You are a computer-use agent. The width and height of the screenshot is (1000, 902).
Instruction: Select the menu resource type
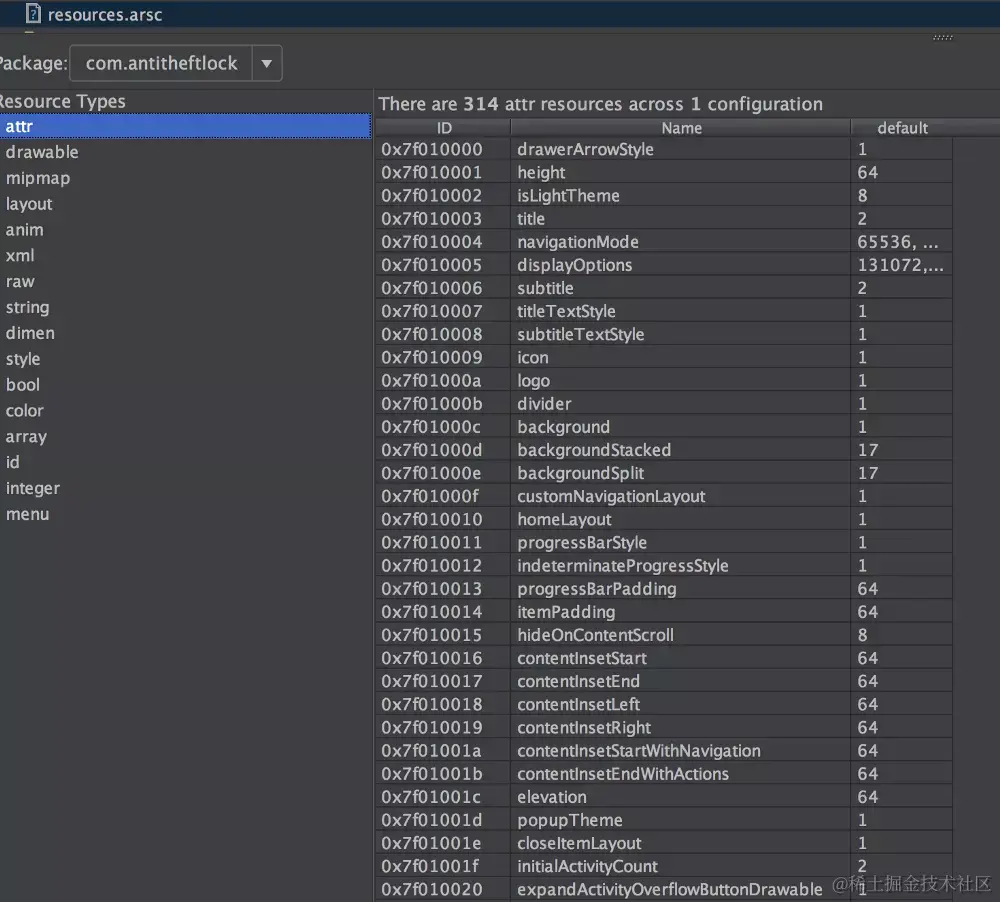click(x=27, y=514)
